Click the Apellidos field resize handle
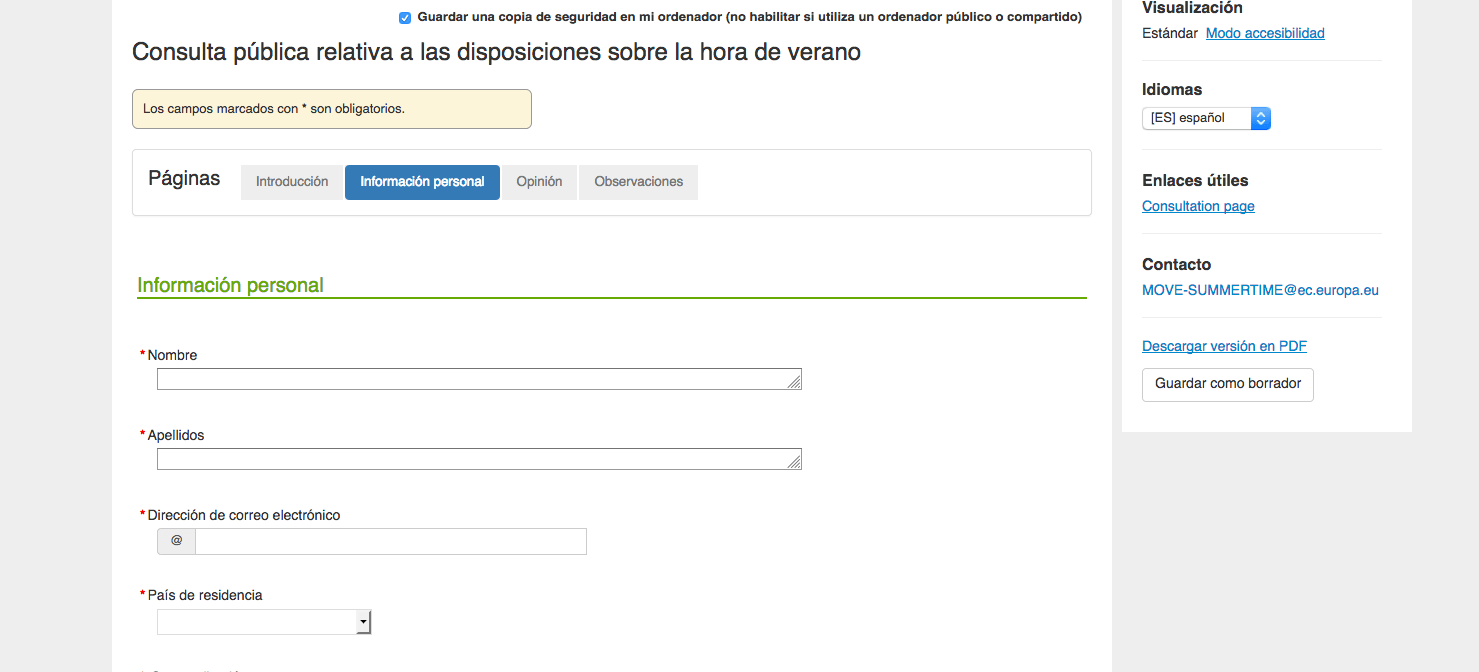 [x=794, y=462]
